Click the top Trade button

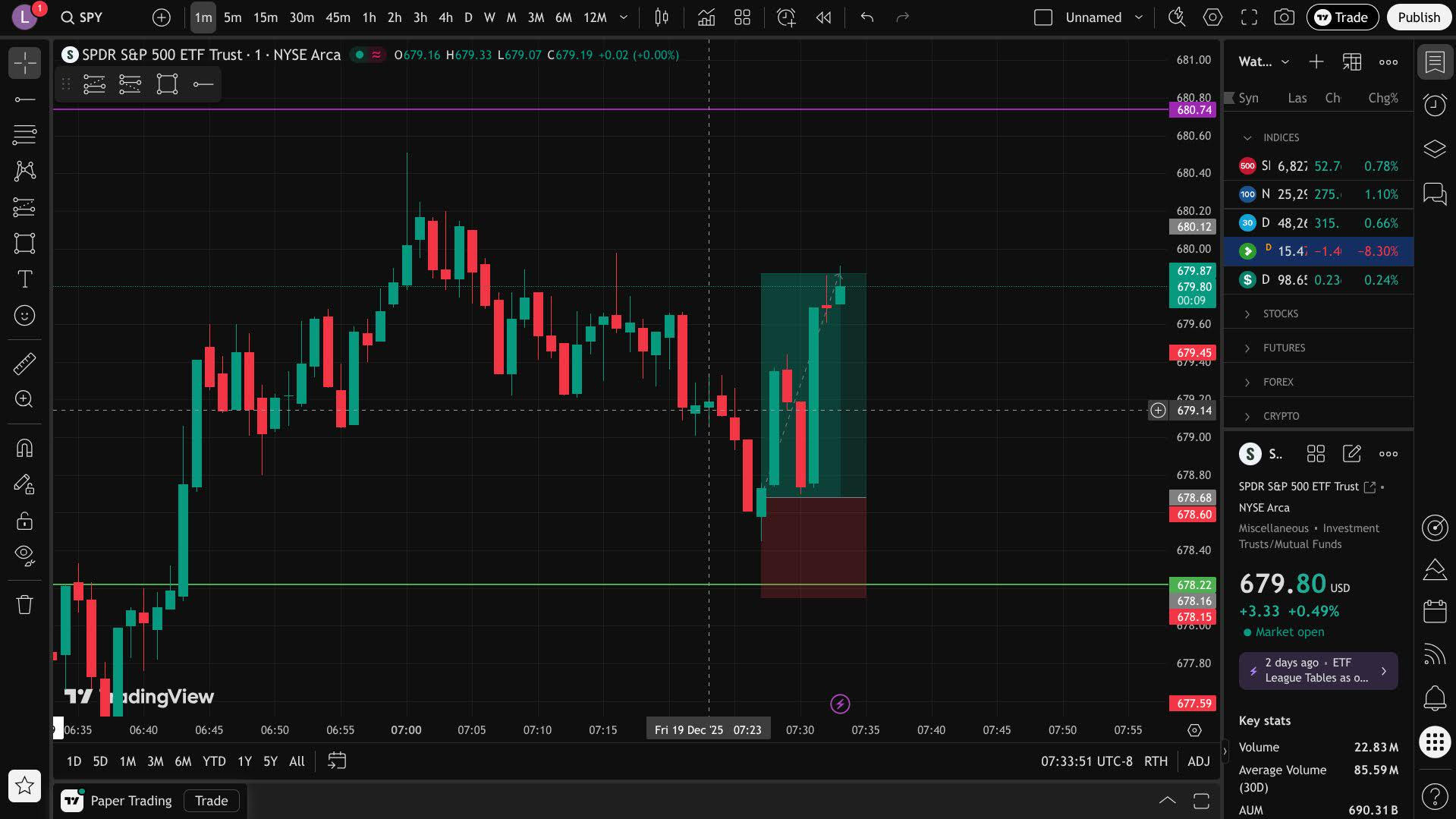pyautogui.click(x=1342, y=17)
